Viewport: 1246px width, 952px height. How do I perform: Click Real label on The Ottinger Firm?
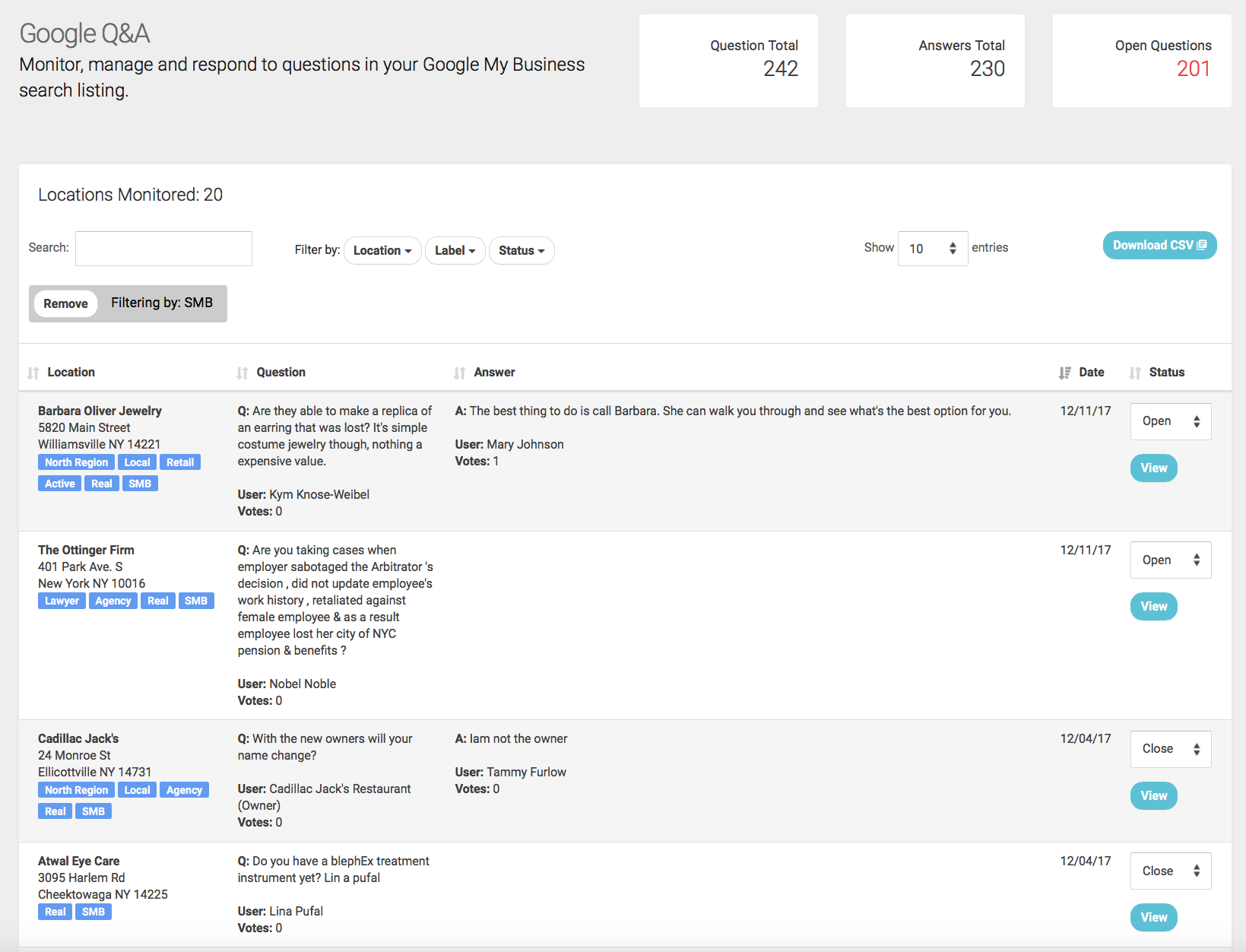158,601
